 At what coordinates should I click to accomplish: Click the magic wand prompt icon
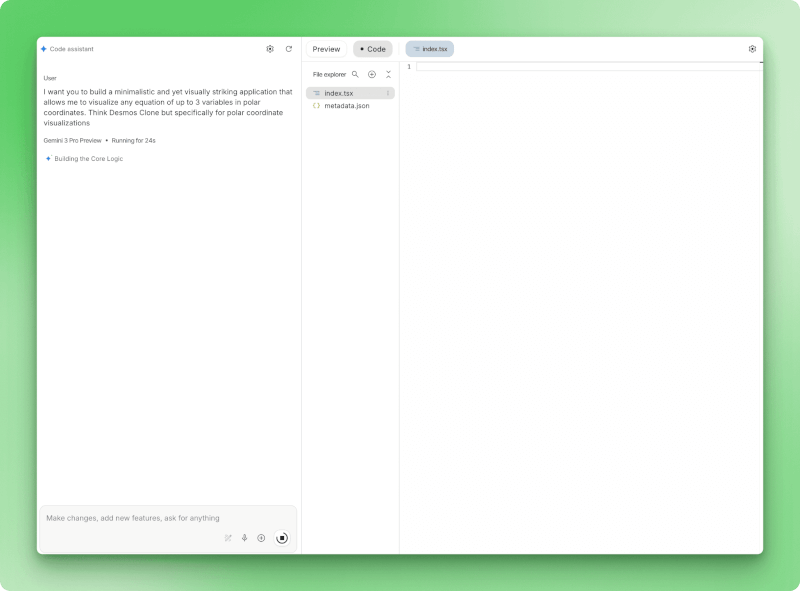coord(228,538)
